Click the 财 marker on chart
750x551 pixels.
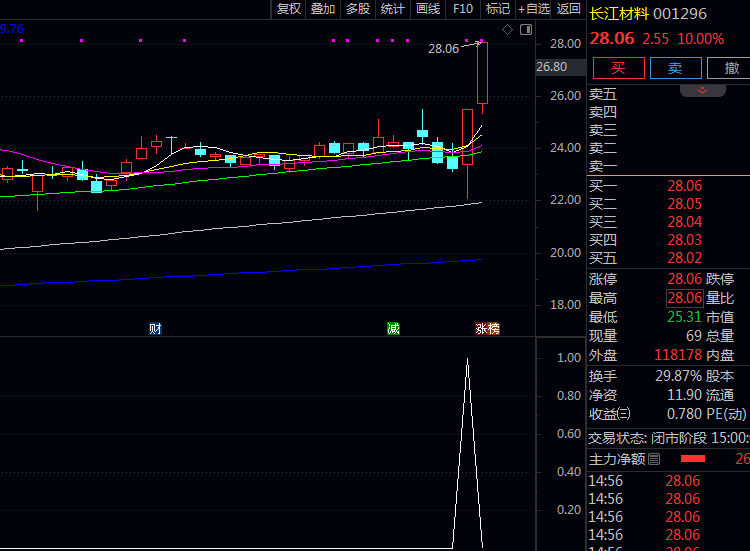(155, 329)
